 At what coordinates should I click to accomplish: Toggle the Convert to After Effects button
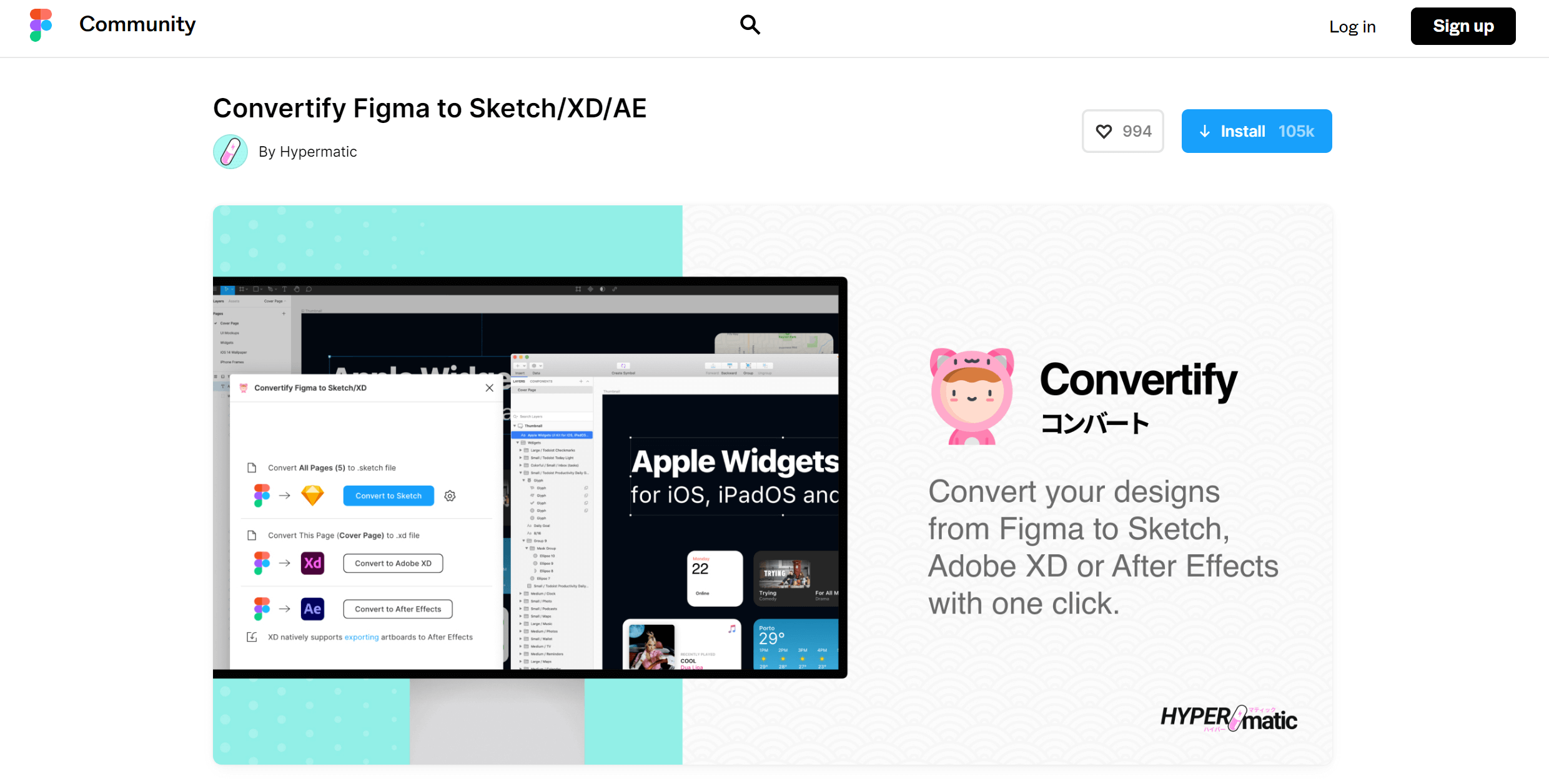(x=396, y=608)
